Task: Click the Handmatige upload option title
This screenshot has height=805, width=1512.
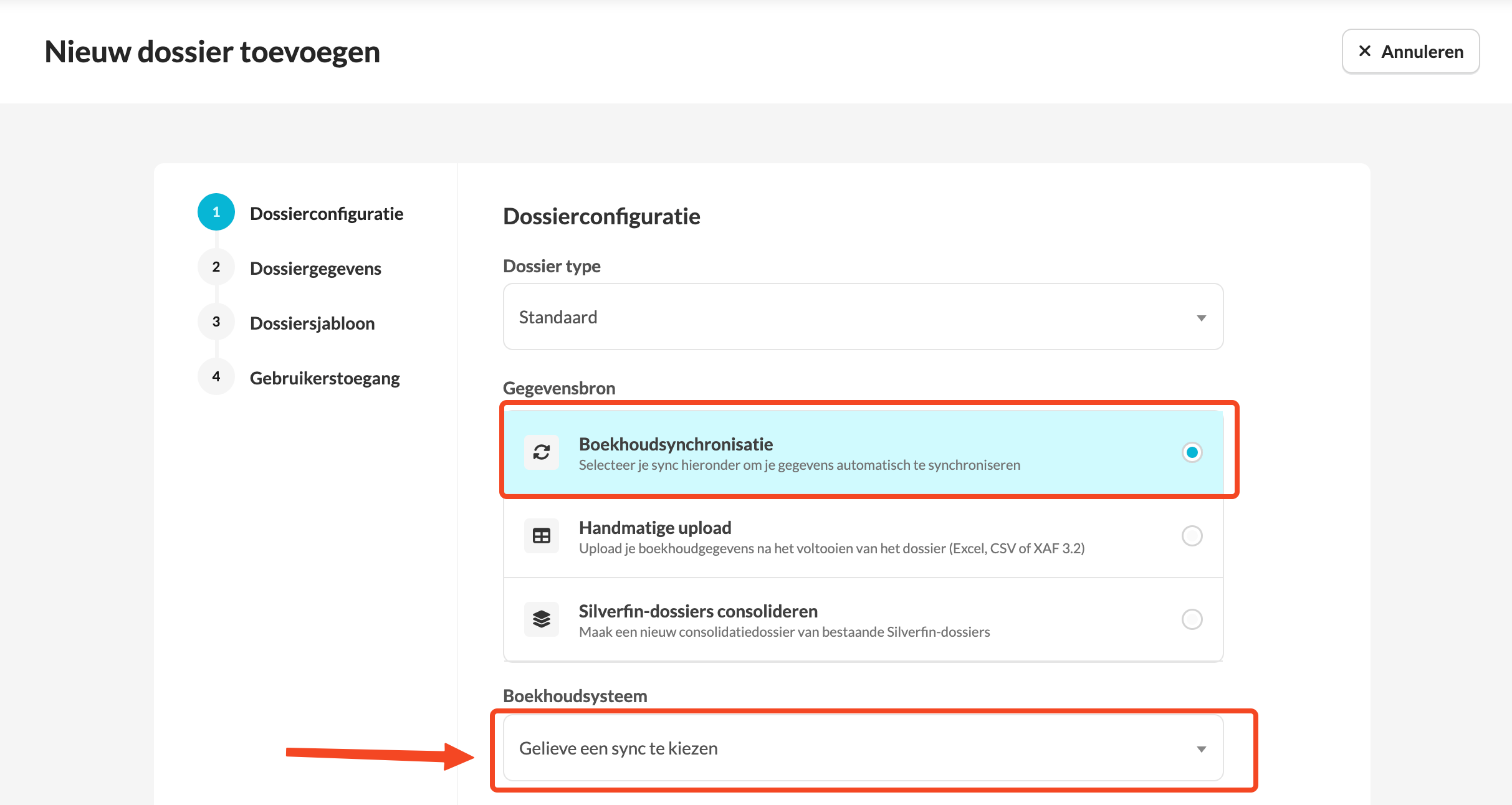Action: [655, 528]
